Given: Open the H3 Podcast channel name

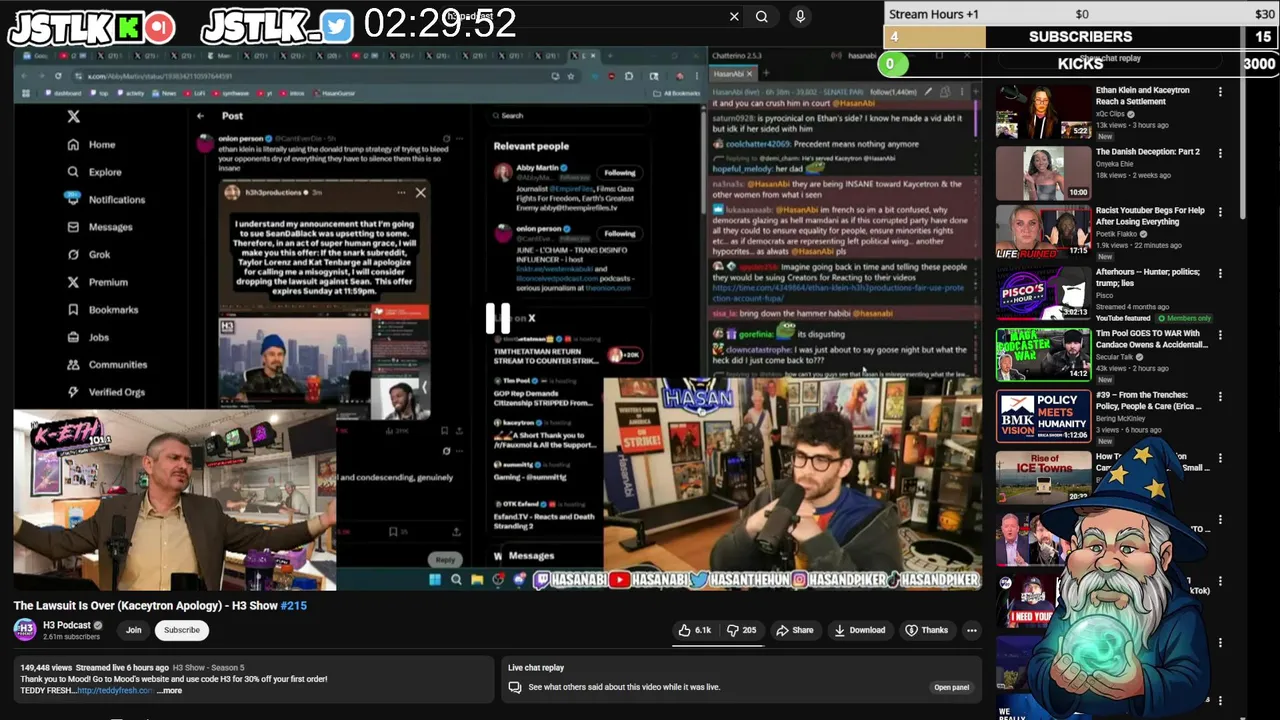Looking at the screenshot, I should pyautogui.click(x=66, y=625).
